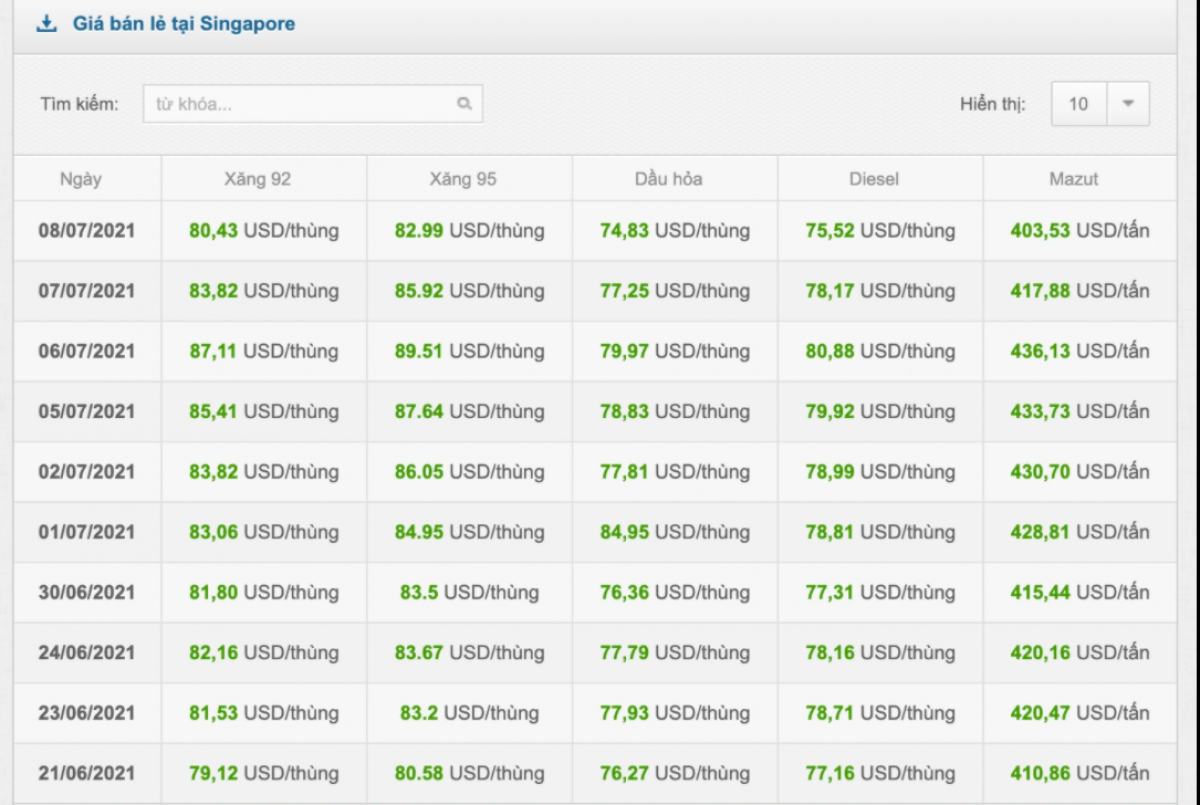Click the Mazut price 403,53 cell
This screenshot has height=805, width=1200.
tap(1080, 231)
